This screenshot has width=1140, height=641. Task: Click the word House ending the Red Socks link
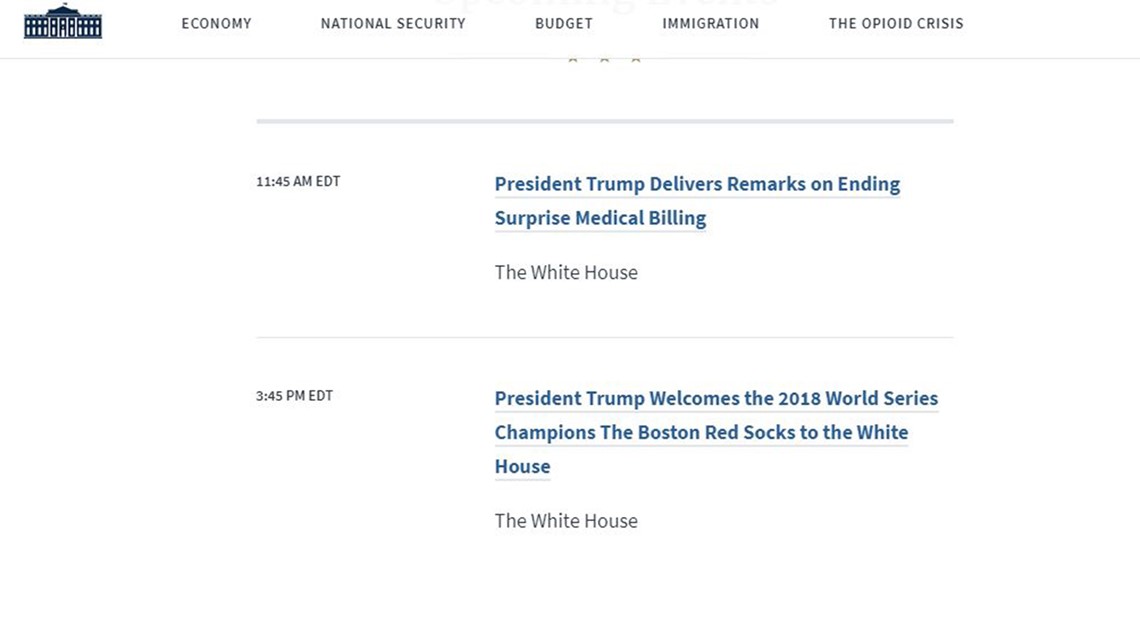coord(523,466)
